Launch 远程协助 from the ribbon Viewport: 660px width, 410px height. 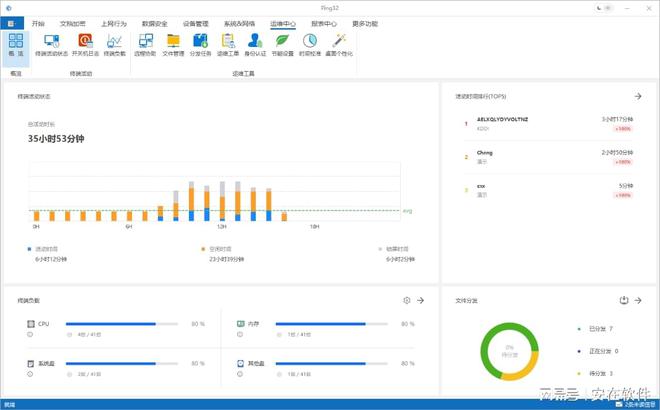145,44
